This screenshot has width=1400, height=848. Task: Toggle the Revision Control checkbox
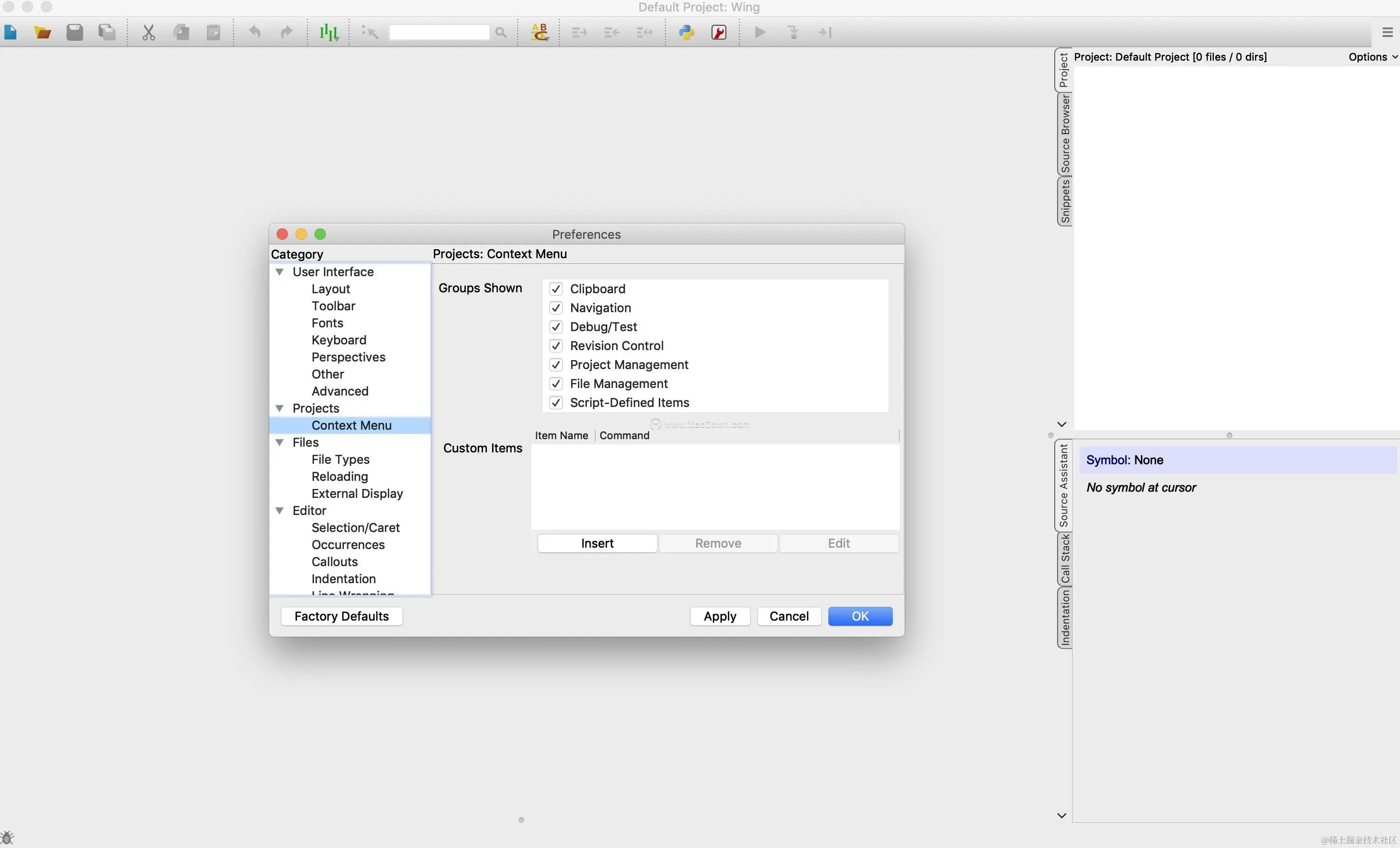556,346
